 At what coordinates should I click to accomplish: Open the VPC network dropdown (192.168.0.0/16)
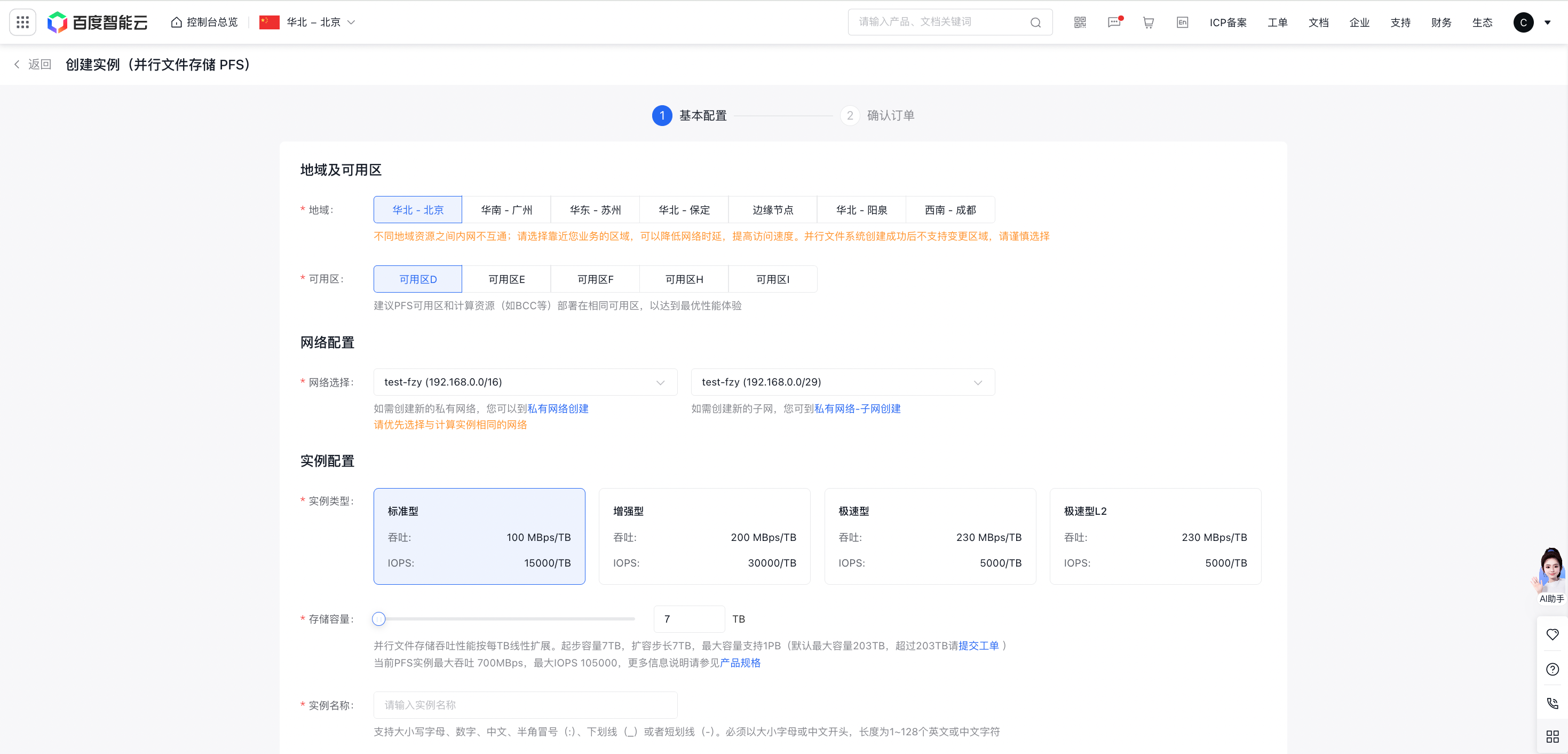point(525,382)
